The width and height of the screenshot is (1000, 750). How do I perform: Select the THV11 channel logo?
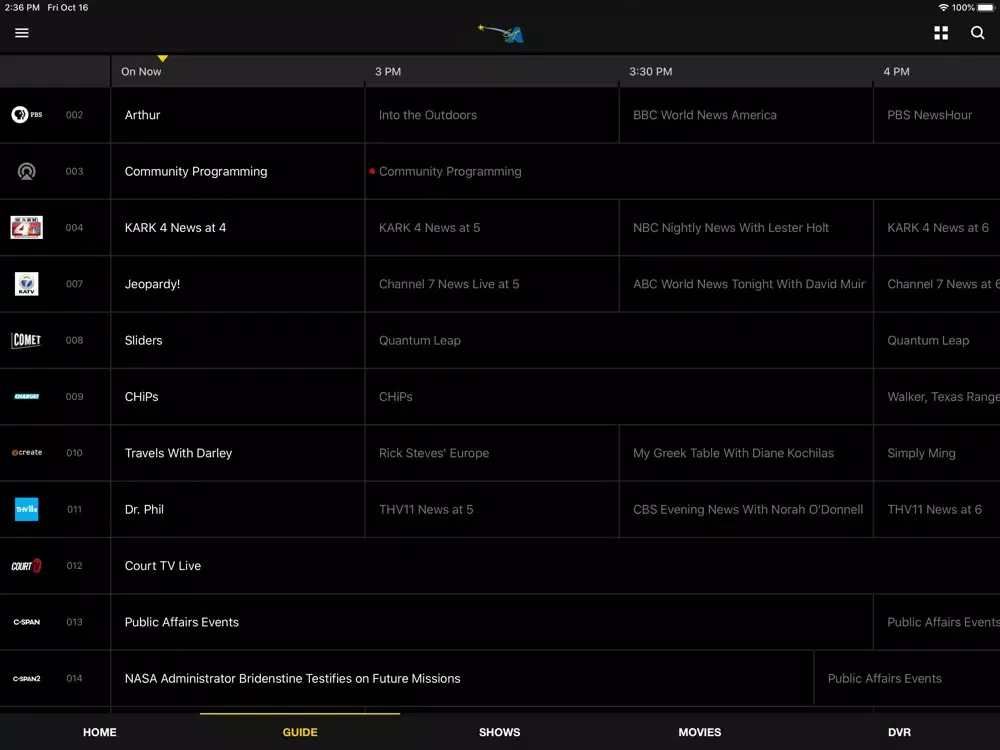point(27,509)
